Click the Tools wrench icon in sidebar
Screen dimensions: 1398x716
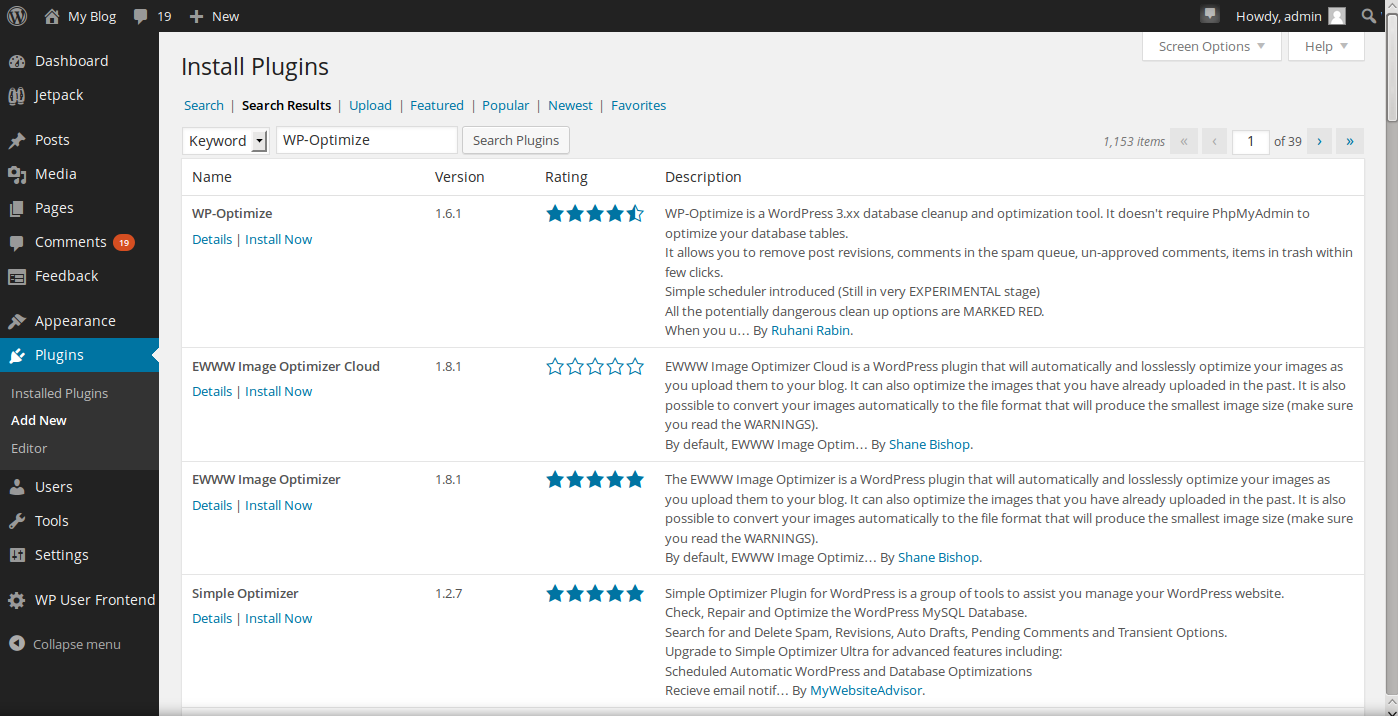tap(17, 521)
